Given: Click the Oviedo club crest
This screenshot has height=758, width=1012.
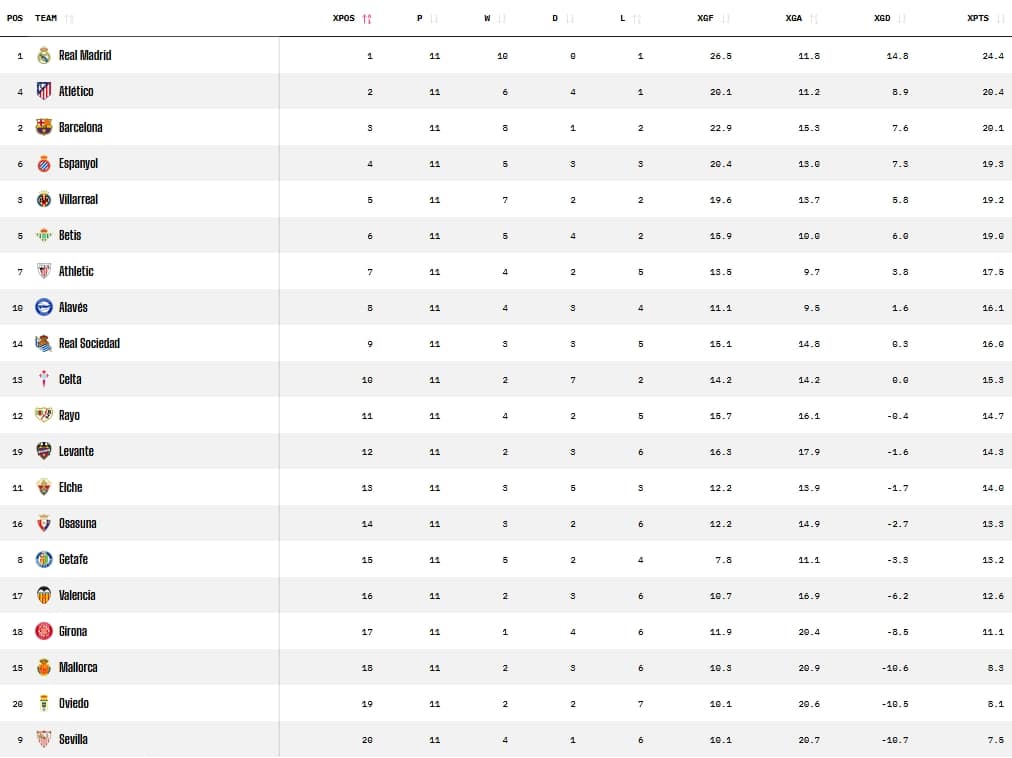Looking at the screenshot, I should pos(43,703).
